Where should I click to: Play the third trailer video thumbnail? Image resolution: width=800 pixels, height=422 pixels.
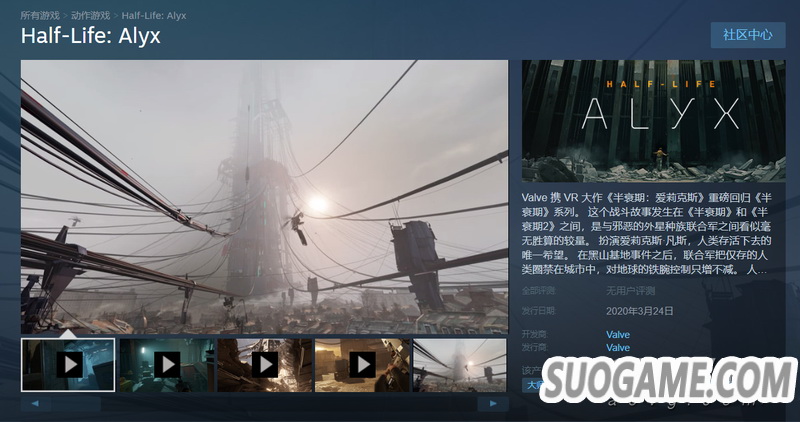pyautogui.click(x=265, y=365)
